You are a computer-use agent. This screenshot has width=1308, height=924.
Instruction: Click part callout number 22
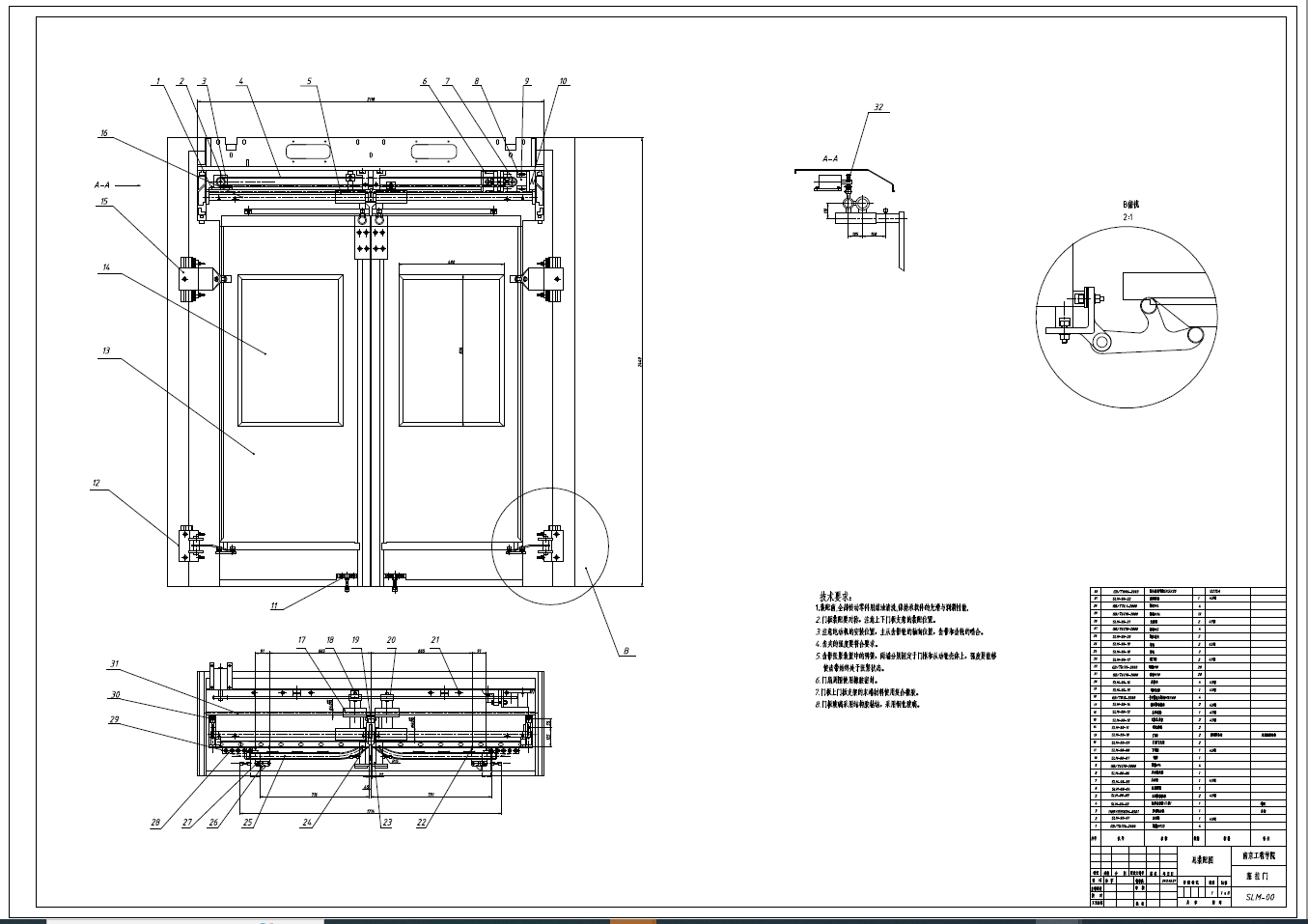[x=421, y=823]
